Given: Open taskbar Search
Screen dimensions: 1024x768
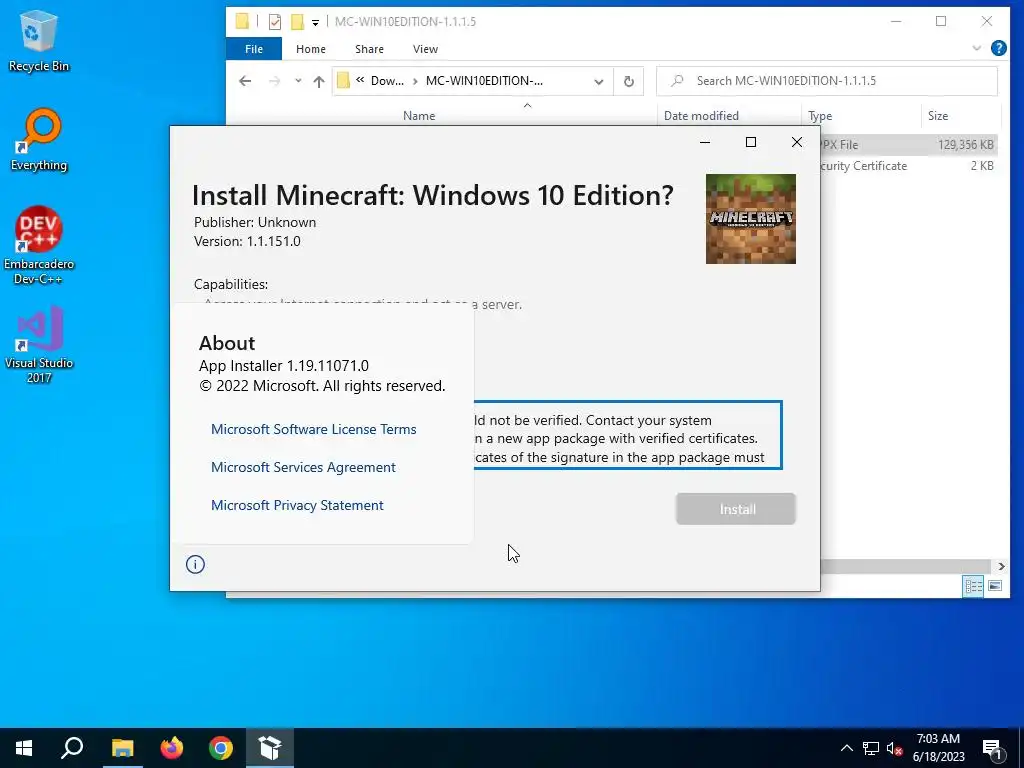Looking at the screenshot, I should [x=72, y=748].
